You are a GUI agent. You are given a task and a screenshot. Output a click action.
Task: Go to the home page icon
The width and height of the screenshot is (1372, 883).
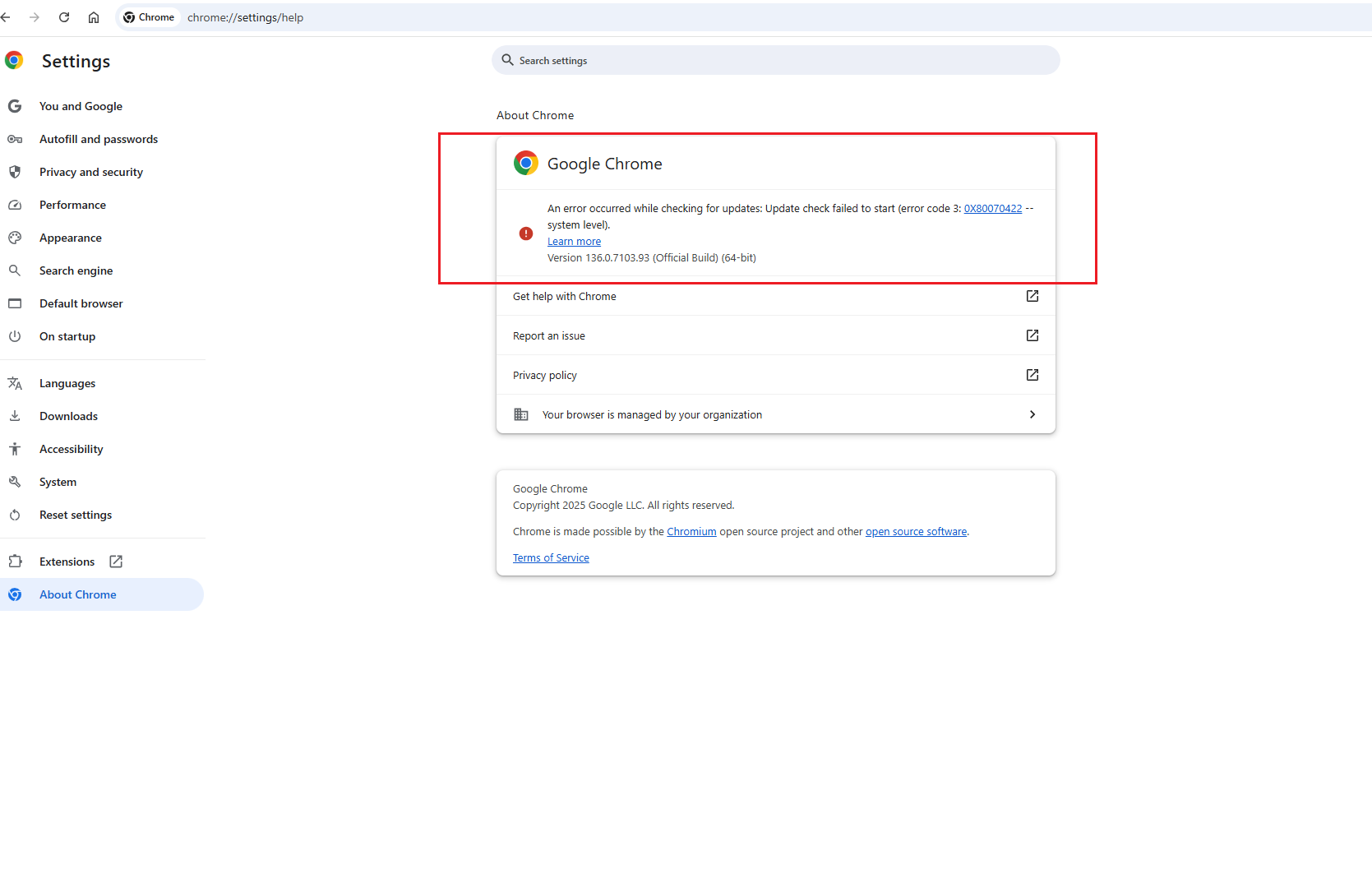94,17
